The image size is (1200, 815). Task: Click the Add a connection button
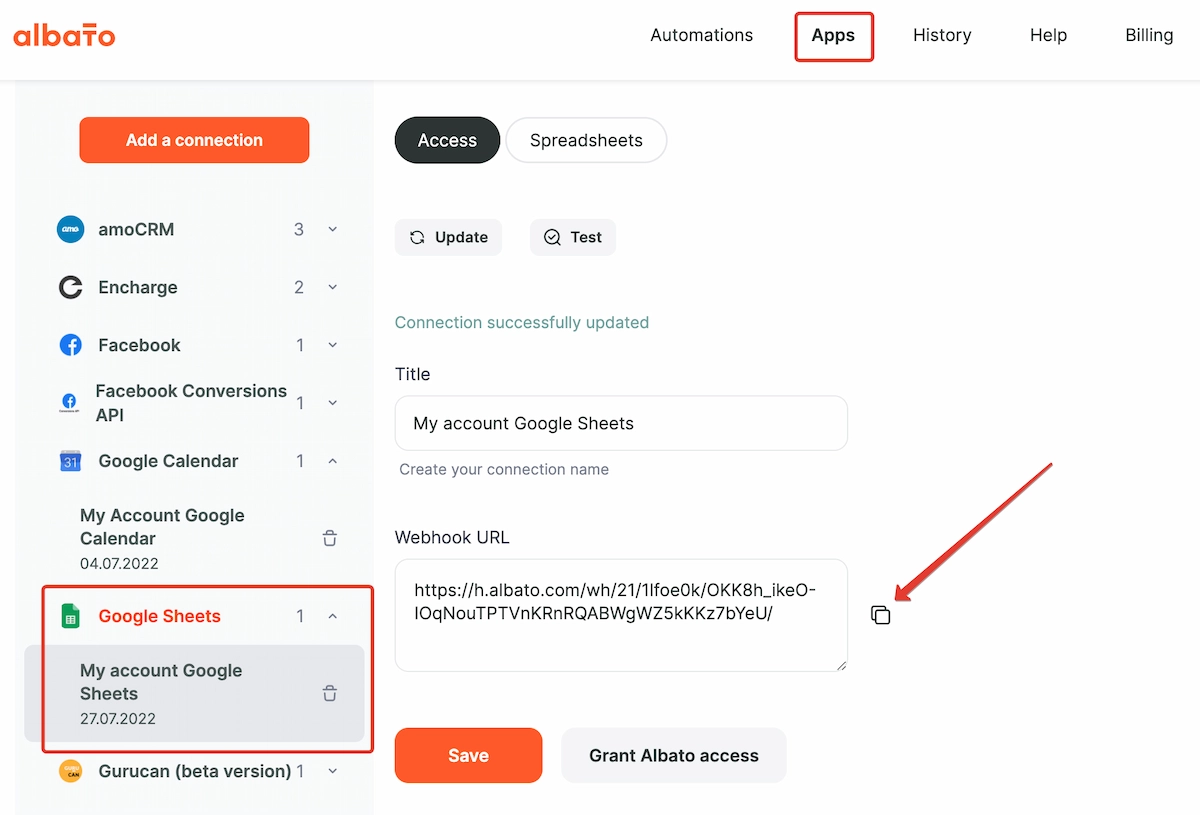pos(194,140)
